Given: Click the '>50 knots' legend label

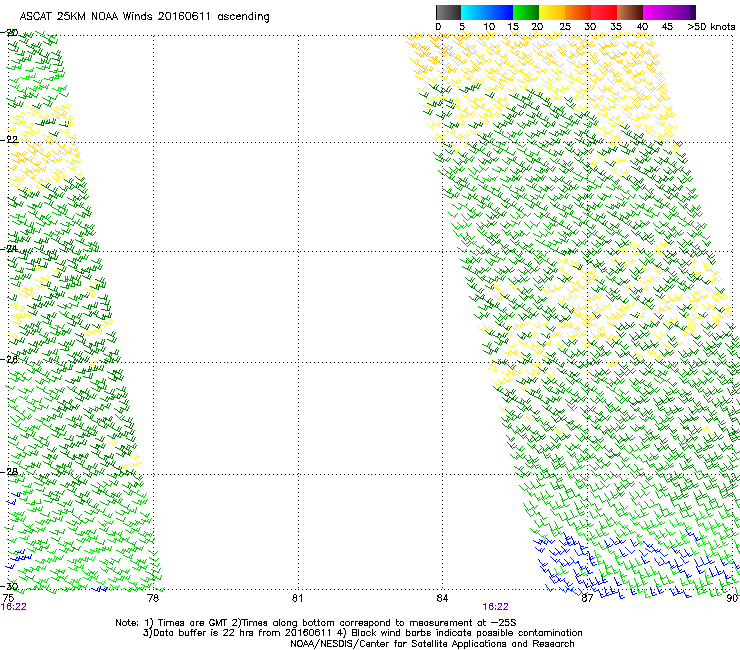Looking at the screenshot, I should pyautogui.click(x=711, y=27).
